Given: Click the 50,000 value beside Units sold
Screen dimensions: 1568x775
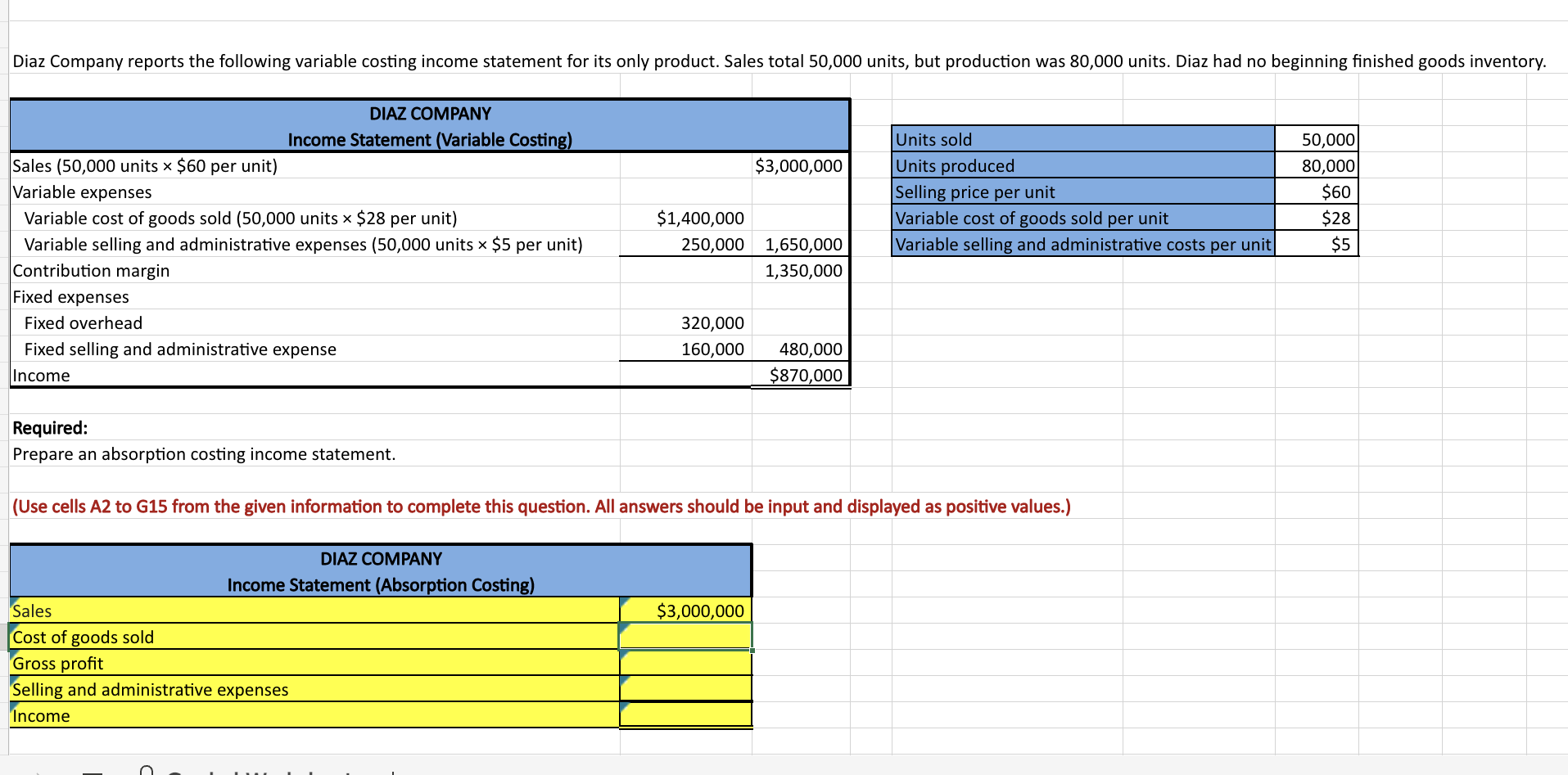Looking at the screenshot, I should 1317,140.
